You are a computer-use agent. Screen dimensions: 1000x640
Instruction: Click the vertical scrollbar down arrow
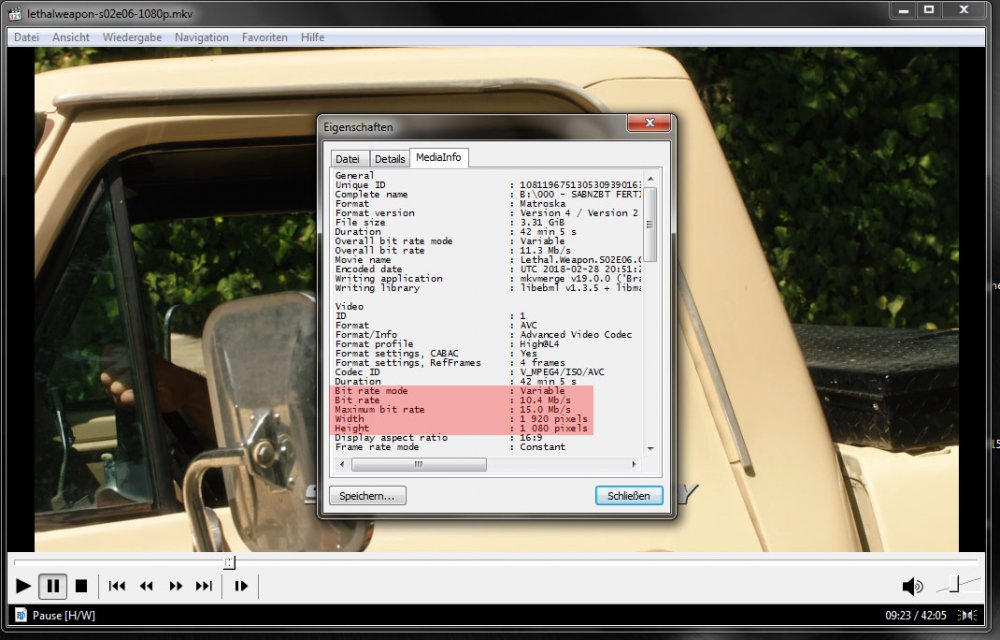click(x=650, y=448)
